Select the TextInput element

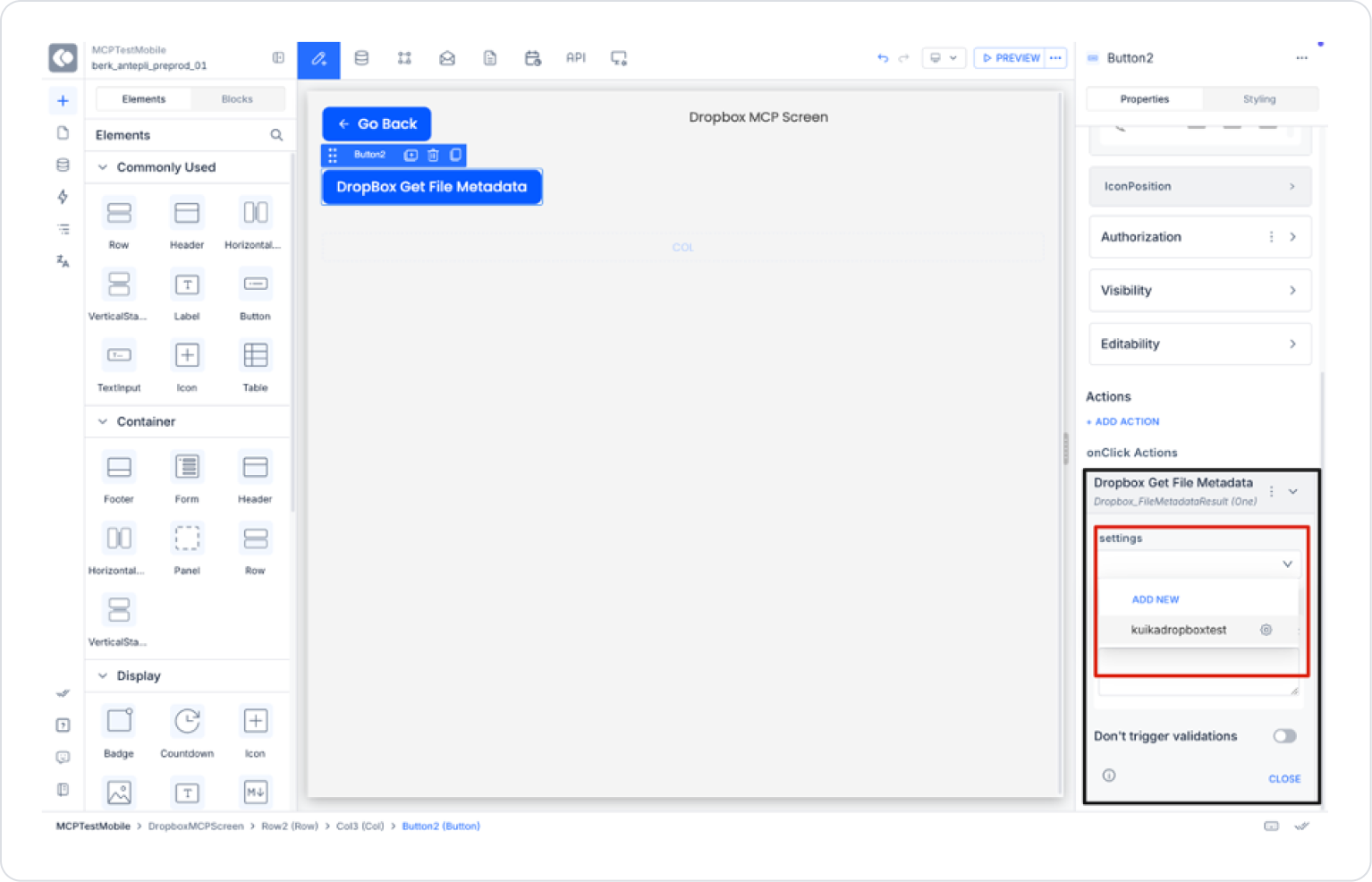tap(119, 365)
